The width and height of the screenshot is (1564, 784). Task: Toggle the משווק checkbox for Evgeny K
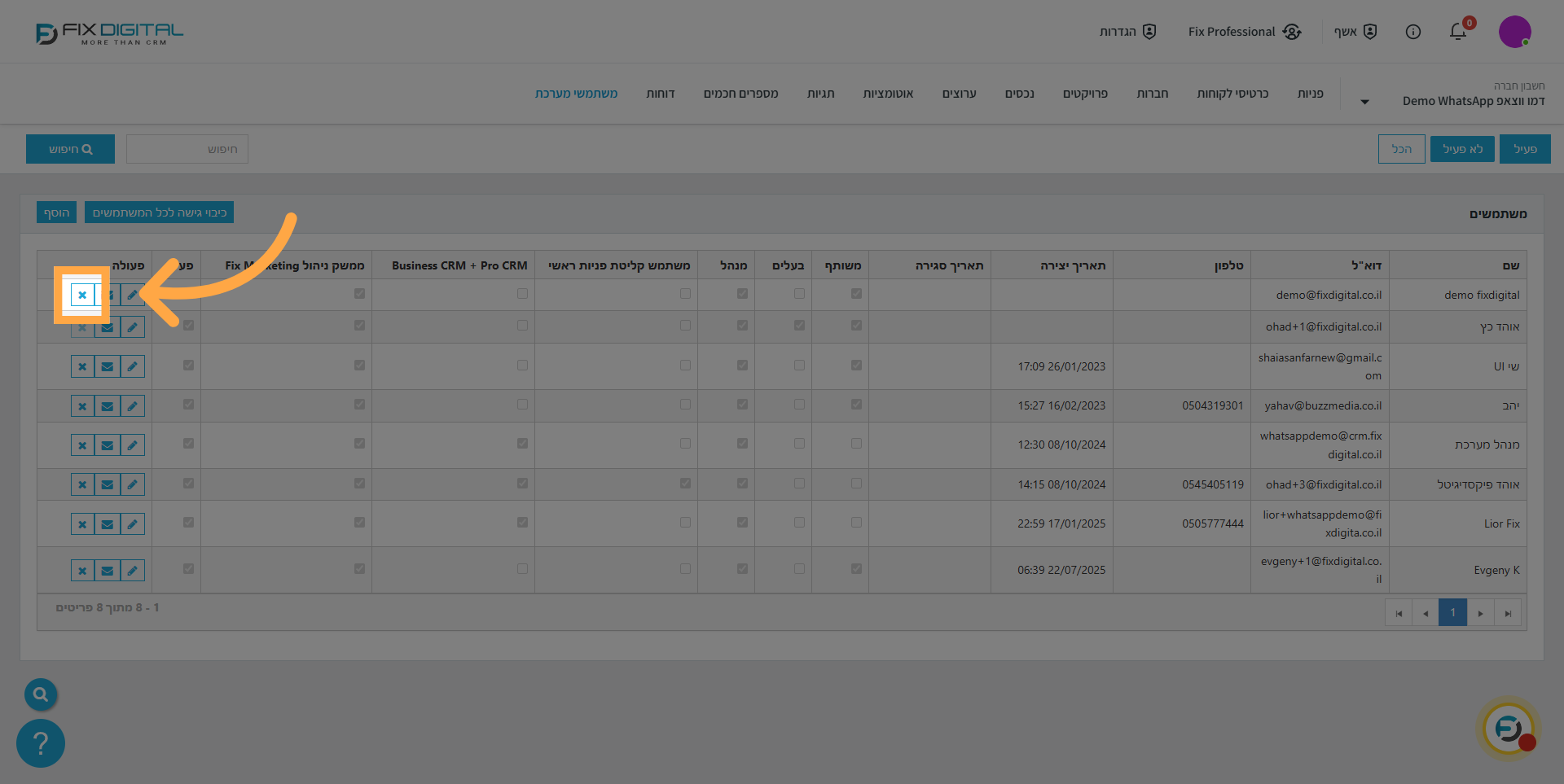[x=856, y=569]
